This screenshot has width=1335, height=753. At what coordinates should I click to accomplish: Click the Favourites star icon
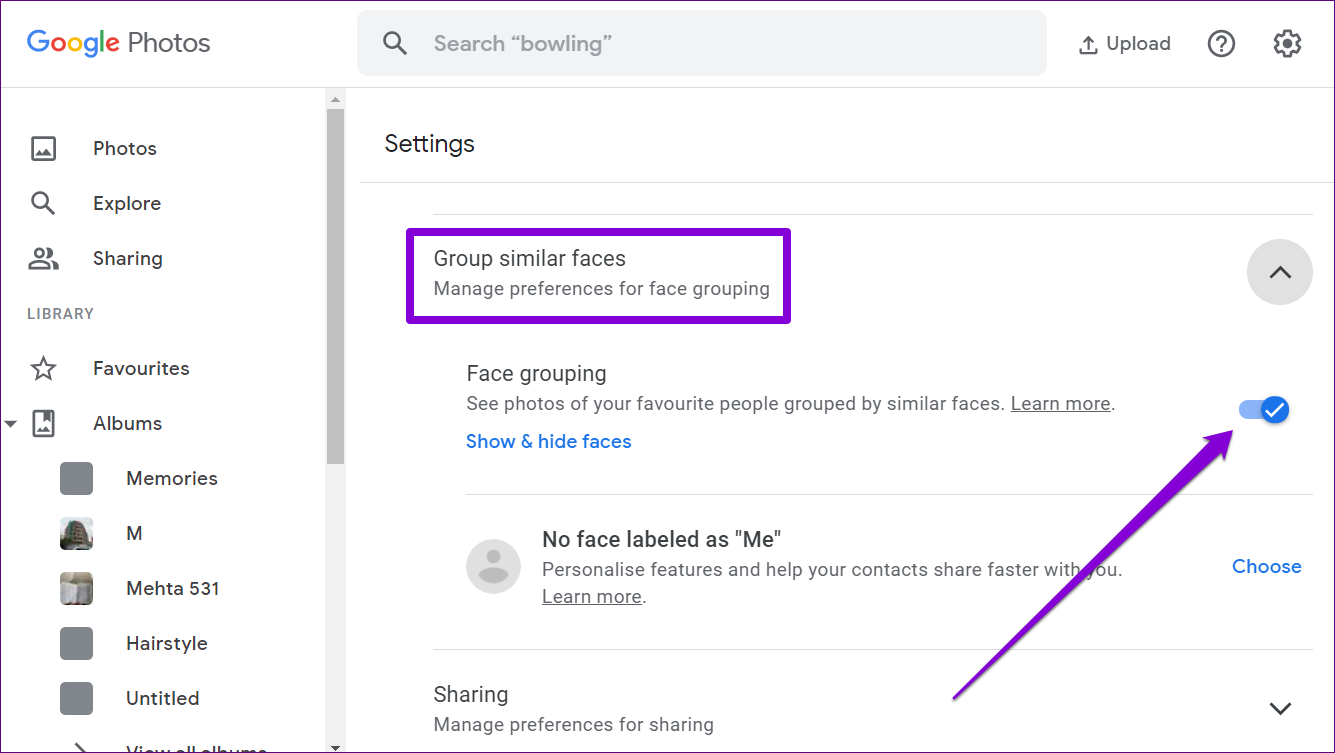pyautogui.click(x=43, y=368)
